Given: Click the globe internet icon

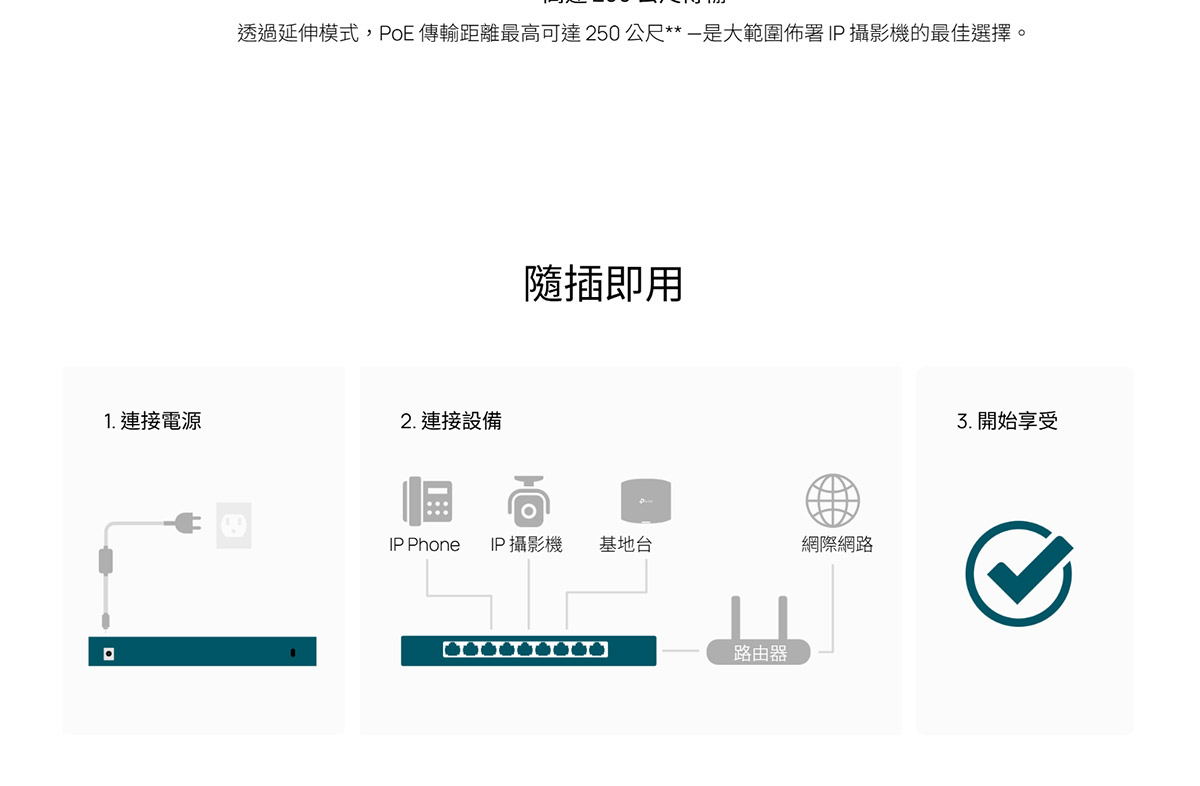Looking at the screenshot, I should 833,500.
